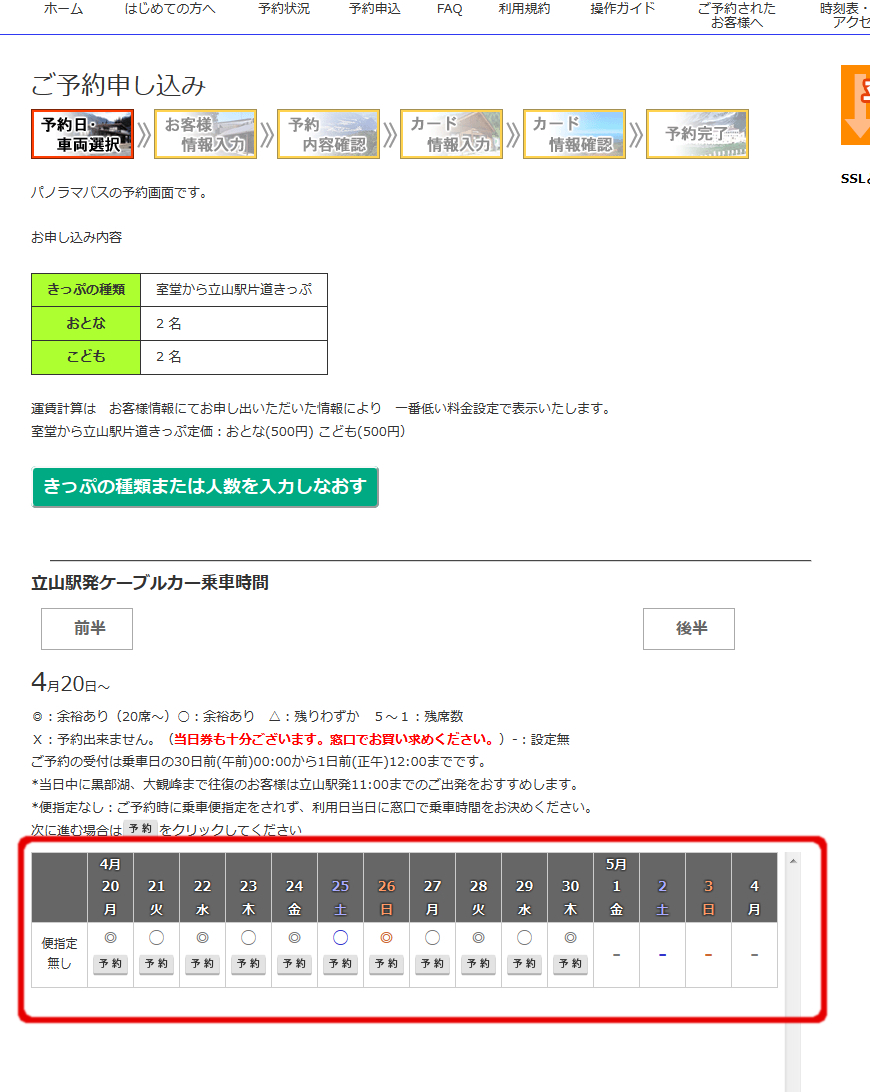Open 利用規約 in the navigation bar

click(x=524, y=9)
